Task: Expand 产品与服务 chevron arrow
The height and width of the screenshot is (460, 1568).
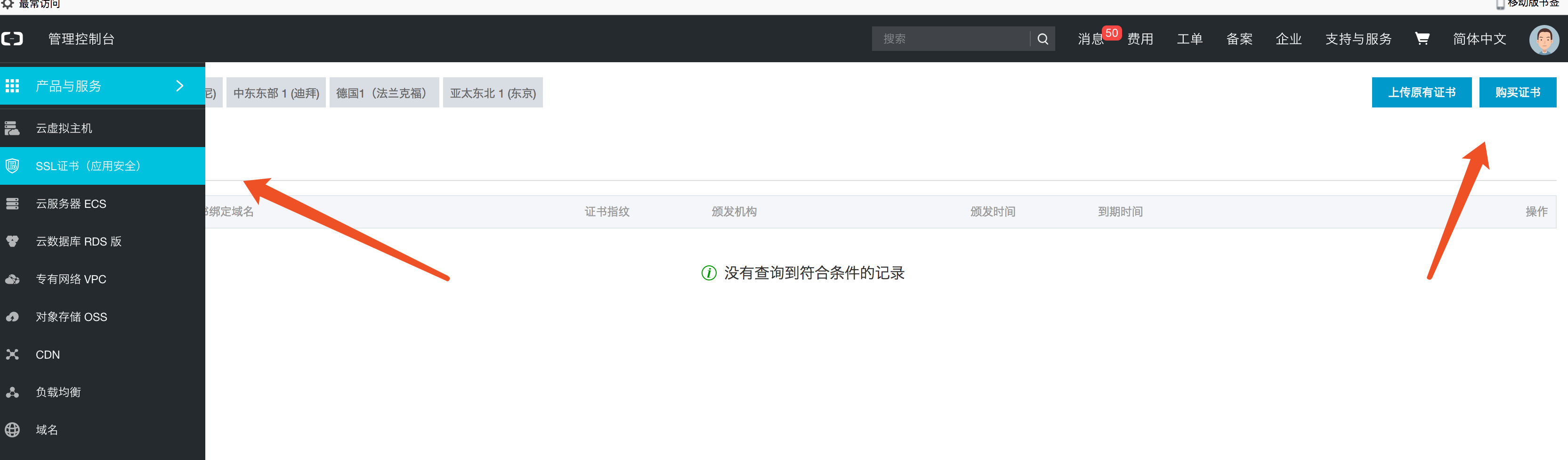Action: (x=179, y=86)
